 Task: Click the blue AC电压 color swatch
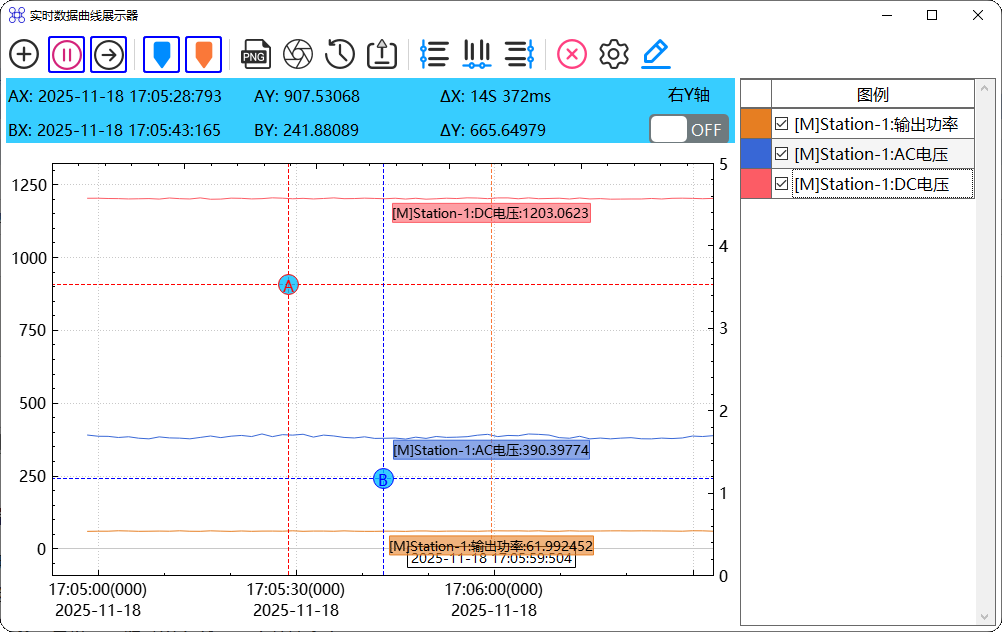(756, 153)
